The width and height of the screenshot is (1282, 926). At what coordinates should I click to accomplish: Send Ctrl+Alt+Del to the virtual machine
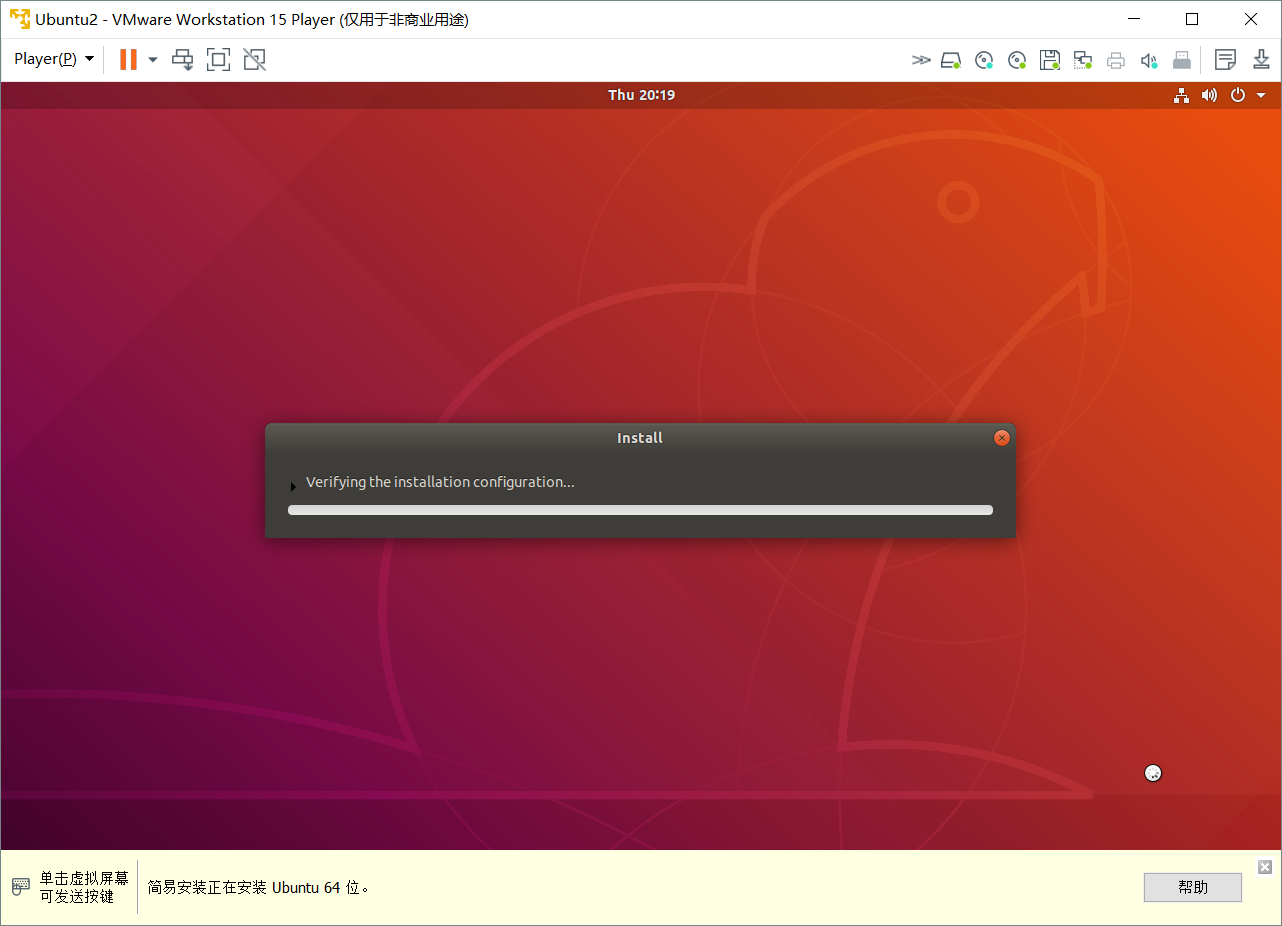[183, 60]
